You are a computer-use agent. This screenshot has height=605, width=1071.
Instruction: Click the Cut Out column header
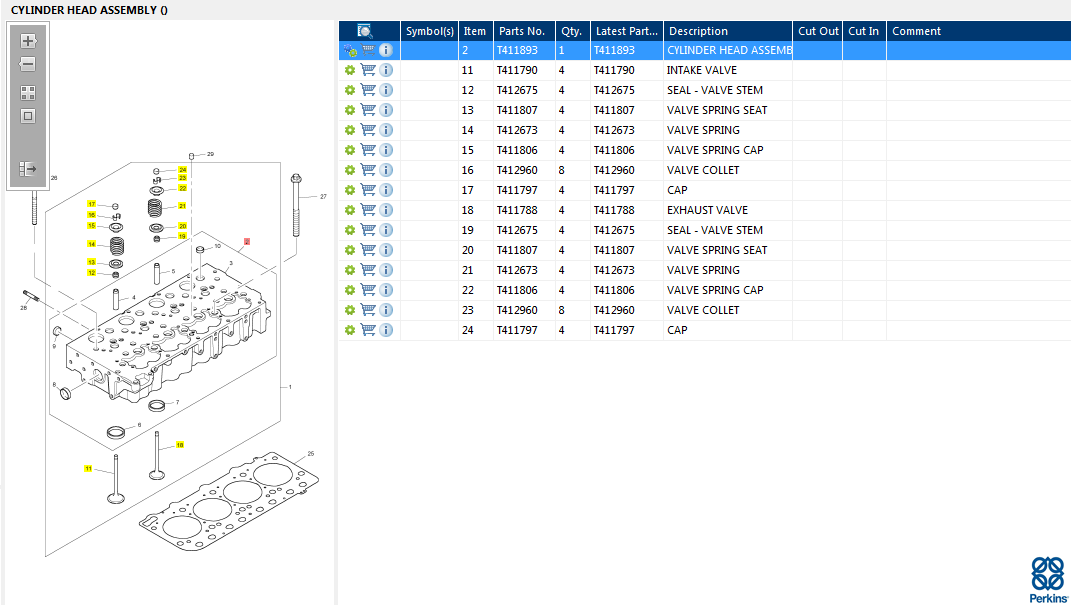tap(818, 31)
